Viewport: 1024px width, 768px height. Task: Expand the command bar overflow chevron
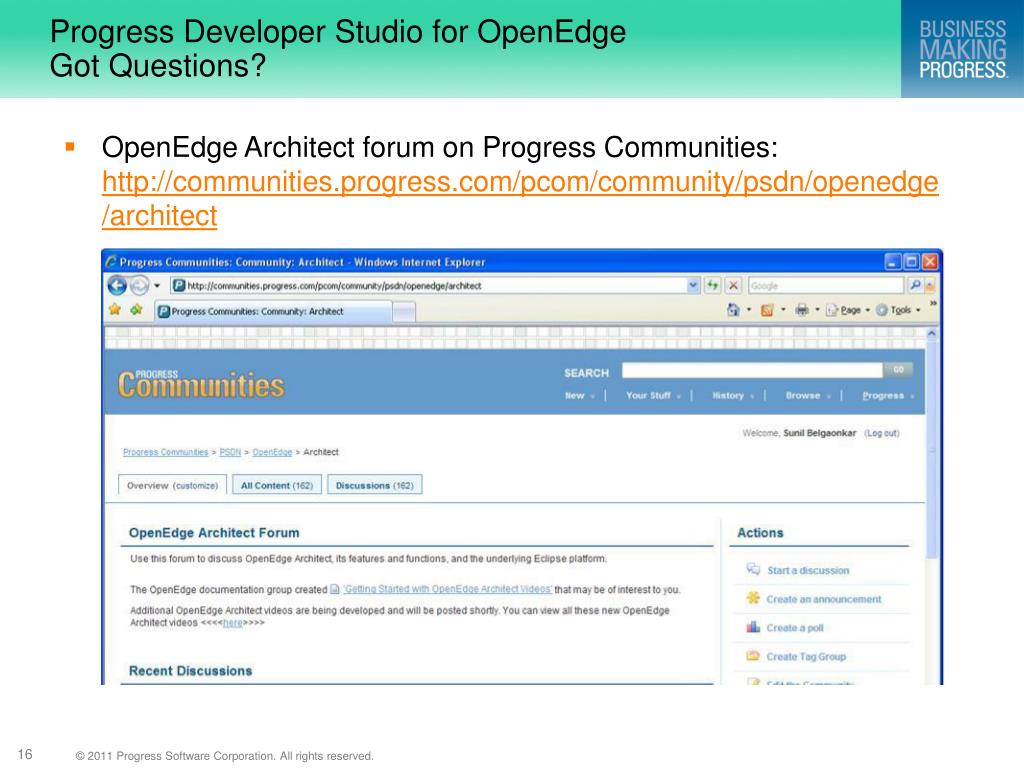coord(933,304)
